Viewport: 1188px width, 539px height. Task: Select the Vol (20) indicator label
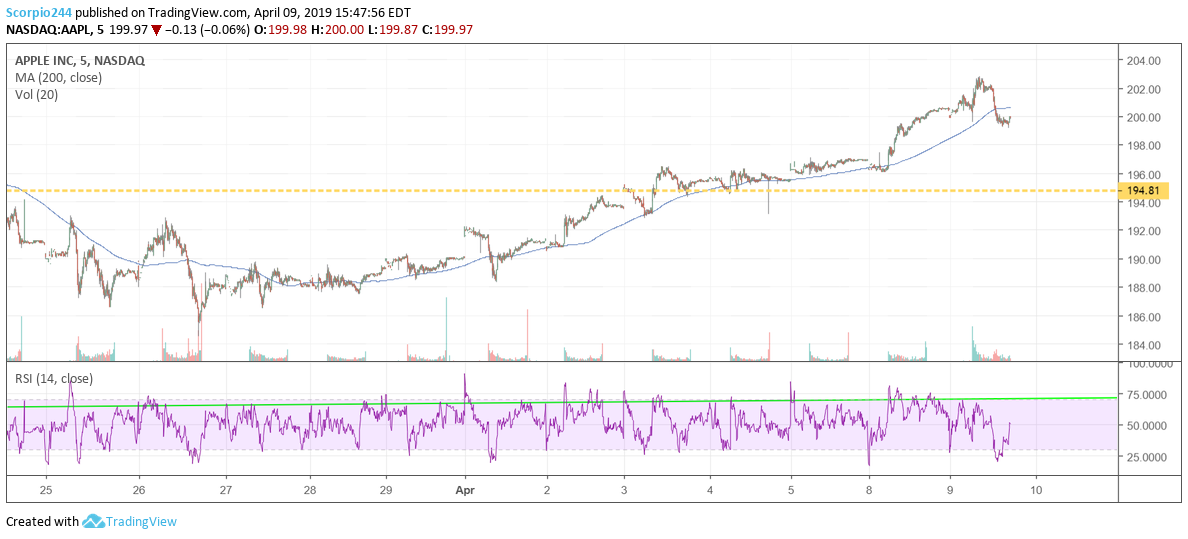tap(36, 95)
